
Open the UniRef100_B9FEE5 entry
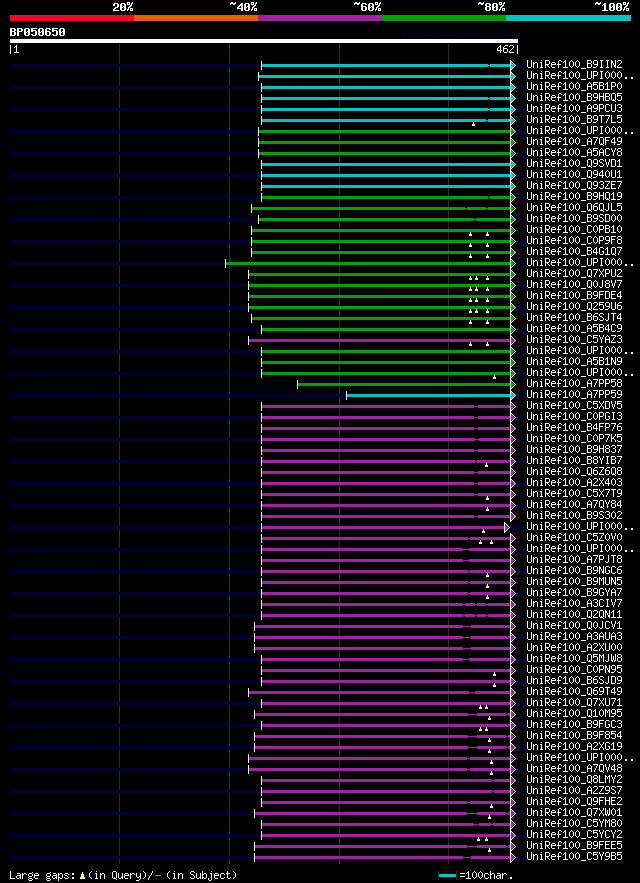[x=574, y=846]
